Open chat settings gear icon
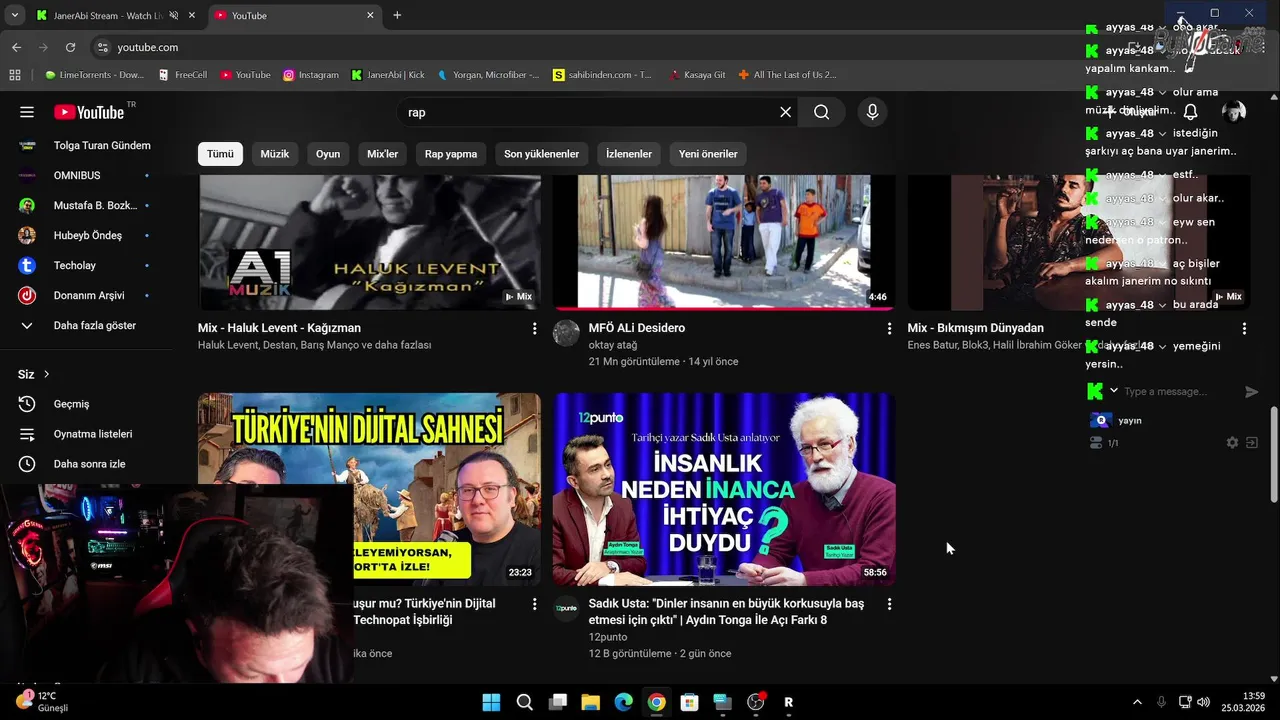The height and width of the screenshot is (720, 1280). [x=1232, y=442]
